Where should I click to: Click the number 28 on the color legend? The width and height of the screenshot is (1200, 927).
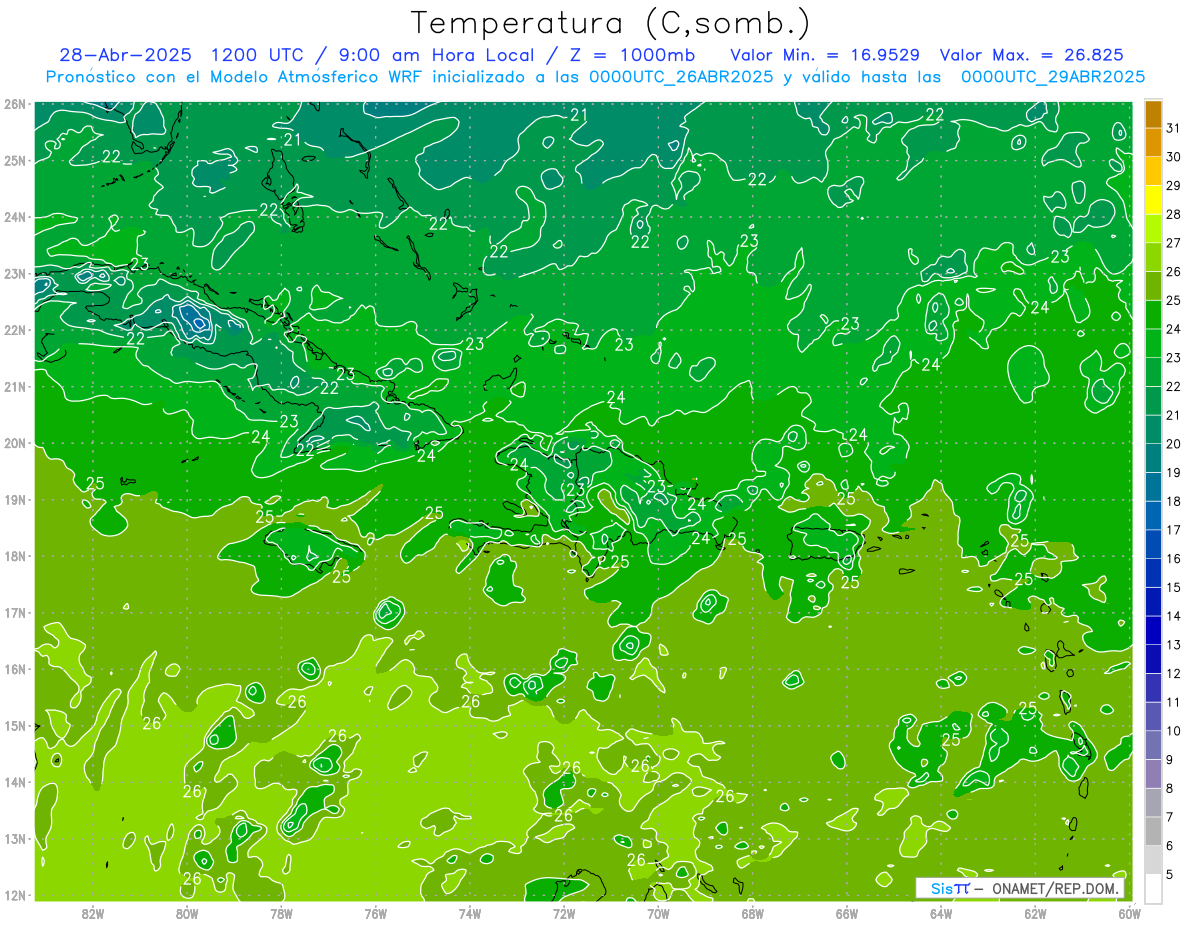(x=1173, y=214)
